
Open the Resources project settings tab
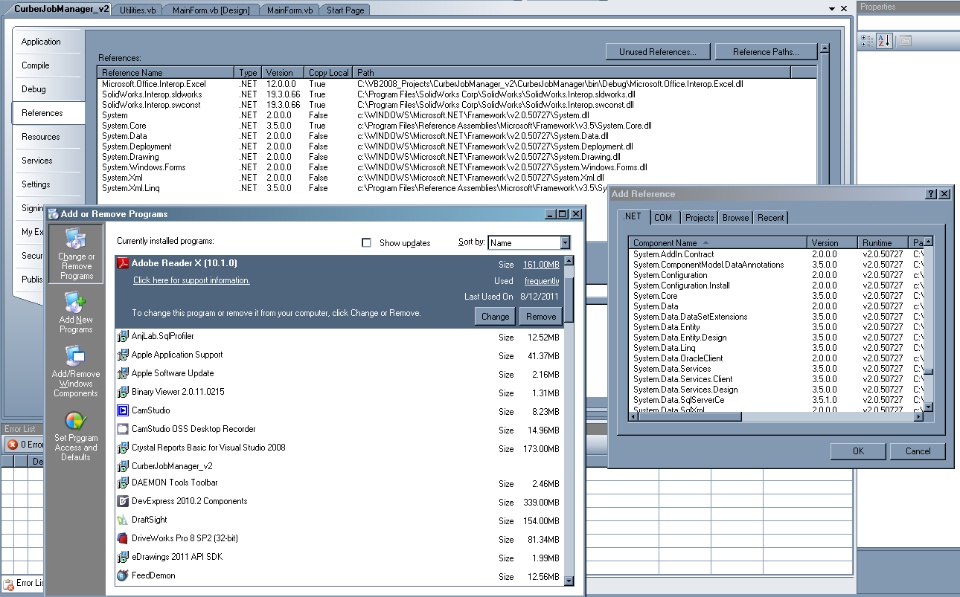(40, 137)
